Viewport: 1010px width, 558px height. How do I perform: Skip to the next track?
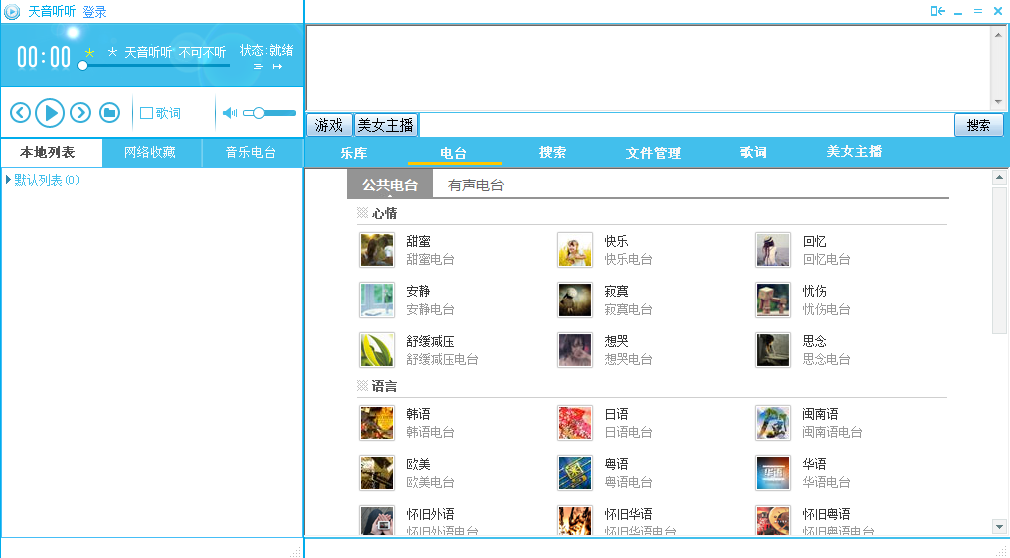pyautogui.click(x=80, y=113)
